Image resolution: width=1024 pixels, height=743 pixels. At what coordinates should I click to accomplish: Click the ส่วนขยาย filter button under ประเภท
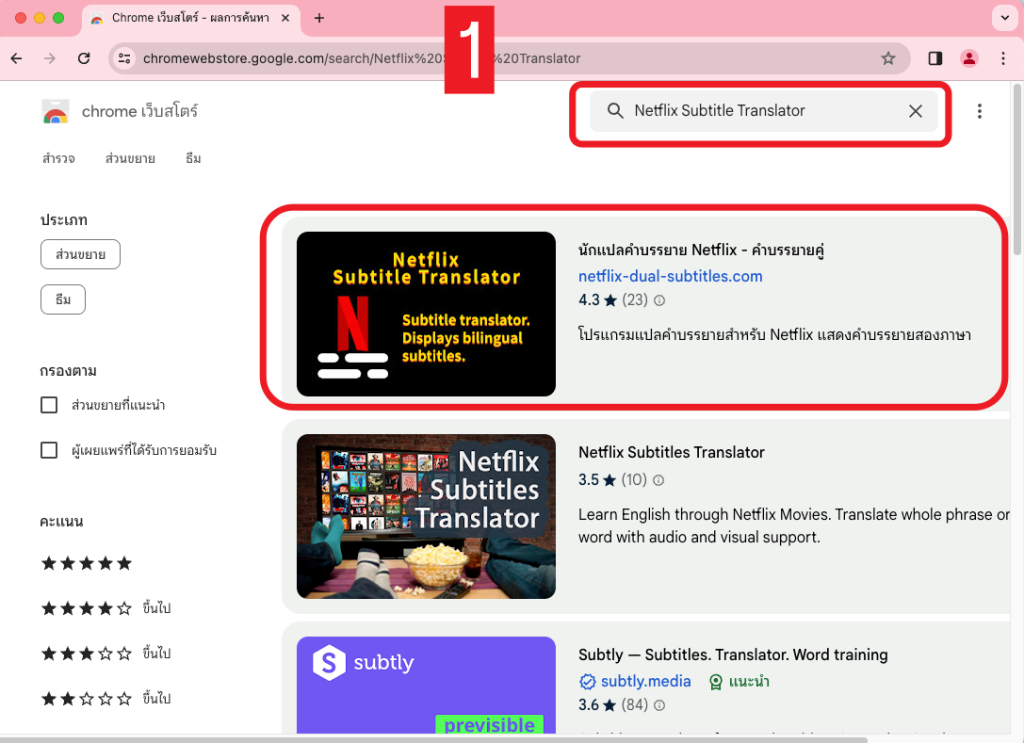tap(80, 254)
